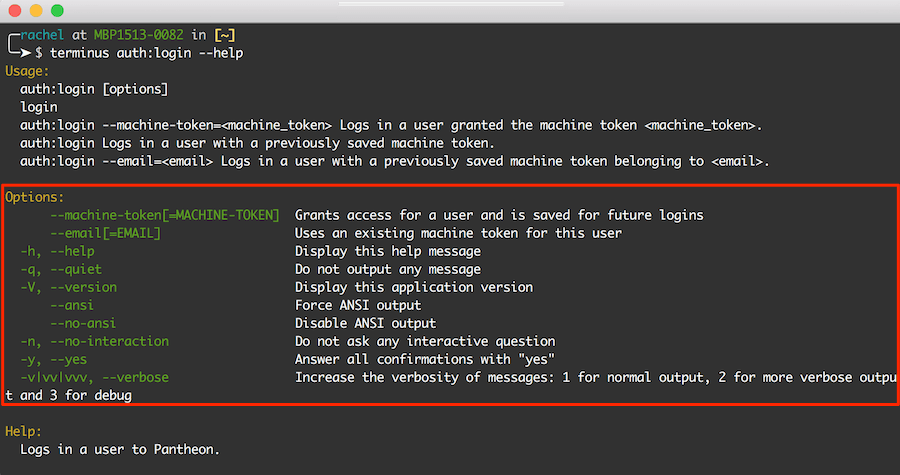The width and height of the screenshot is (900, 475).
Task: Click 'Display this application version' description
Action: [x=414, y=287]
